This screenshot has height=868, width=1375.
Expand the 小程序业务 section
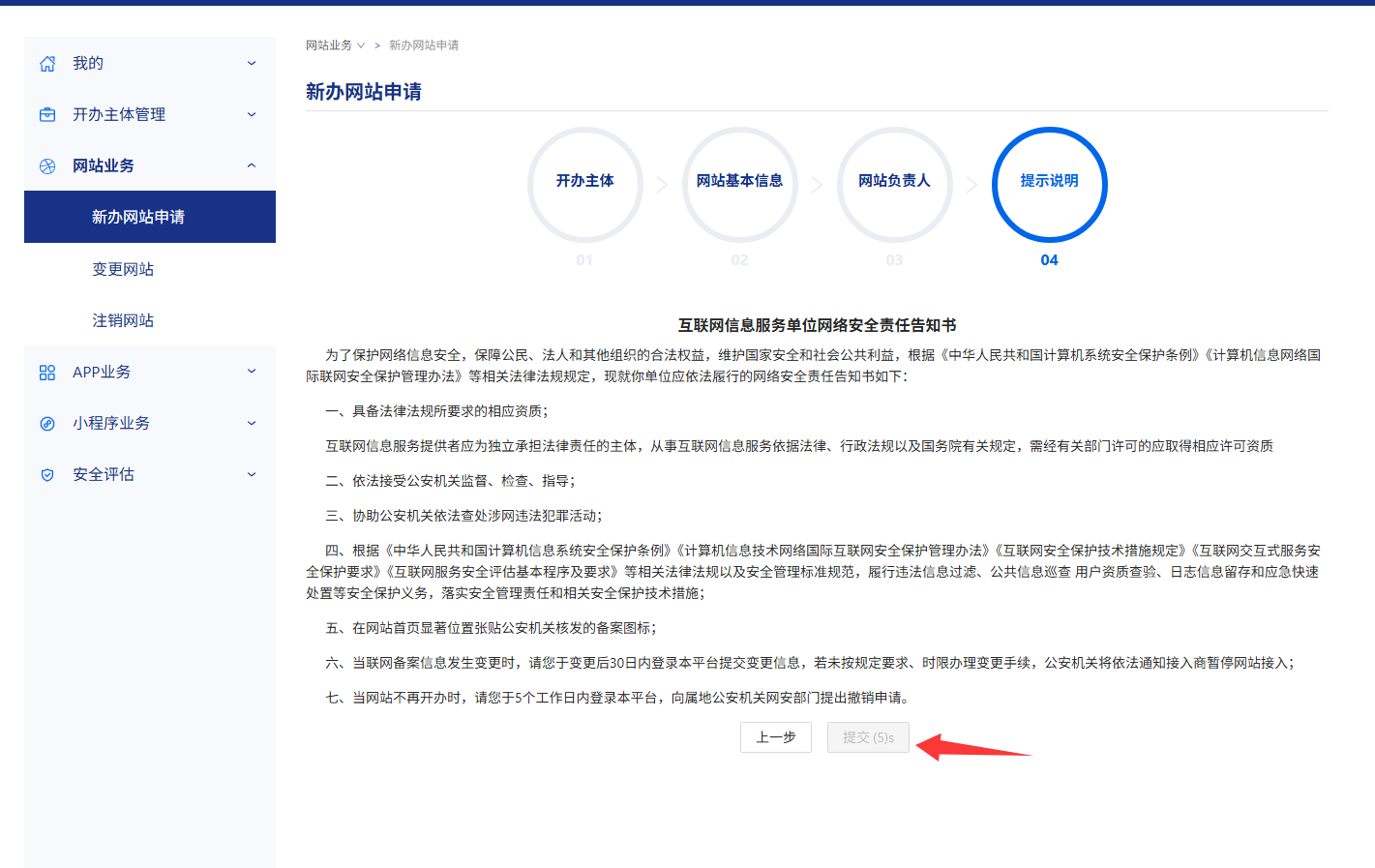click(251, 423)
